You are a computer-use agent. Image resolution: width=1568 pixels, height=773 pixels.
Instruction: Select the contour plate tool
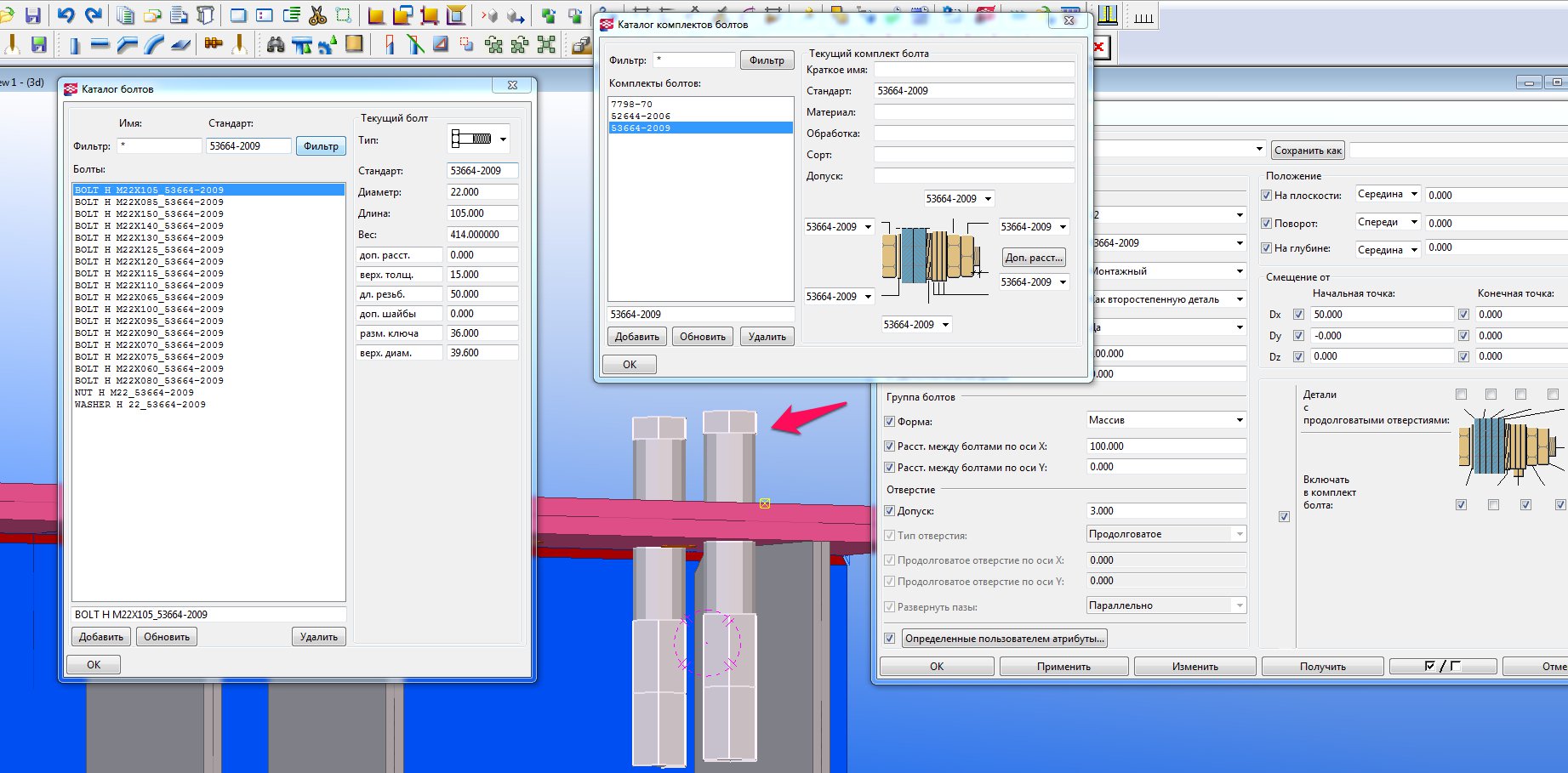pyautogui.click(x=180, y=45)
